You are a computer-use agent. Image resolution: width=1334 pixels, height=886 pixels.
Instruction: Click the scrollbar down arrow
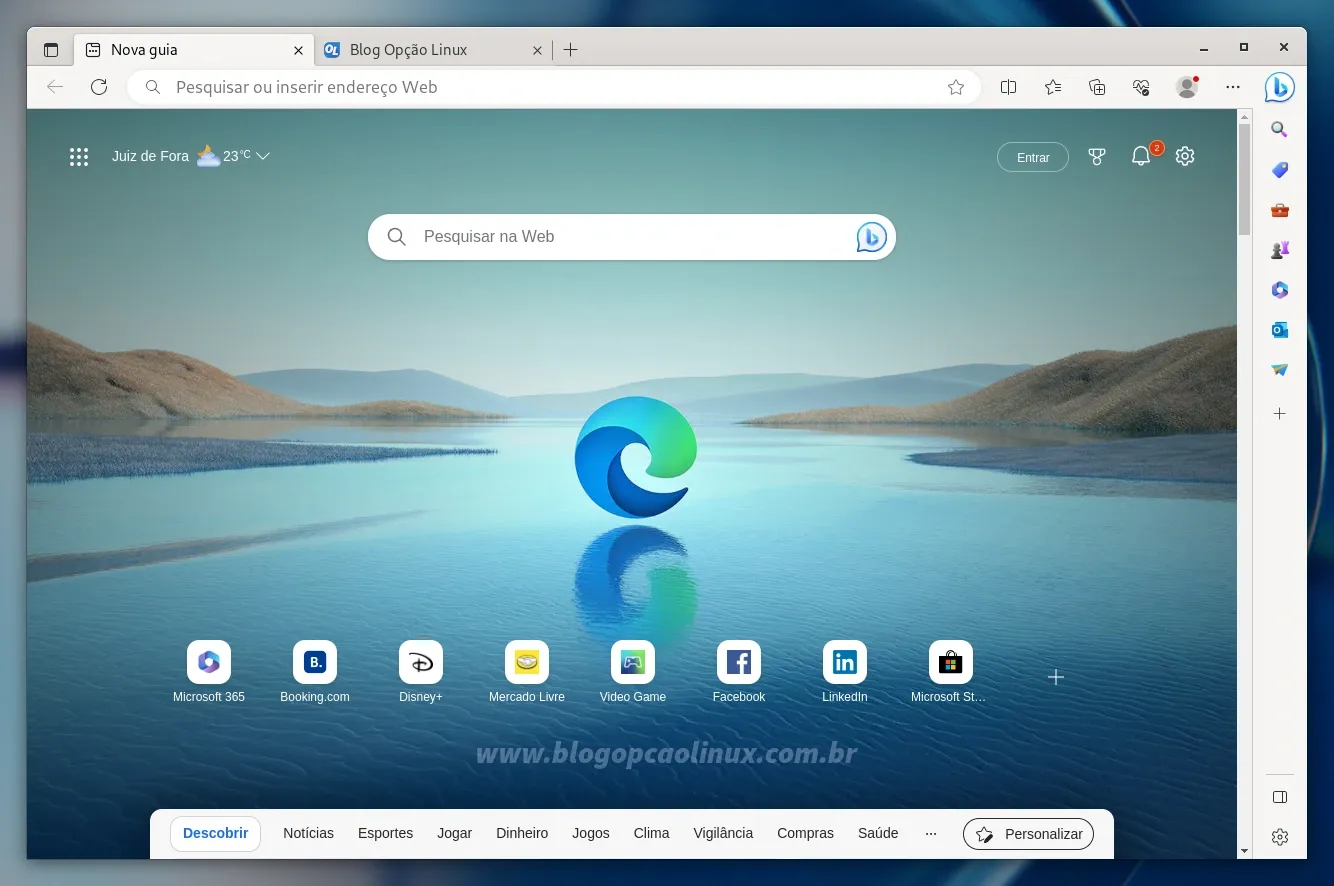(x=1244, y=851)
